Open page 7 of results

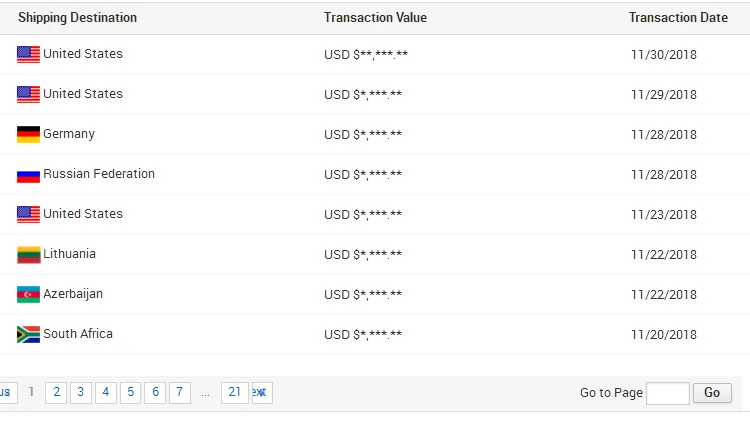point(180,393)
